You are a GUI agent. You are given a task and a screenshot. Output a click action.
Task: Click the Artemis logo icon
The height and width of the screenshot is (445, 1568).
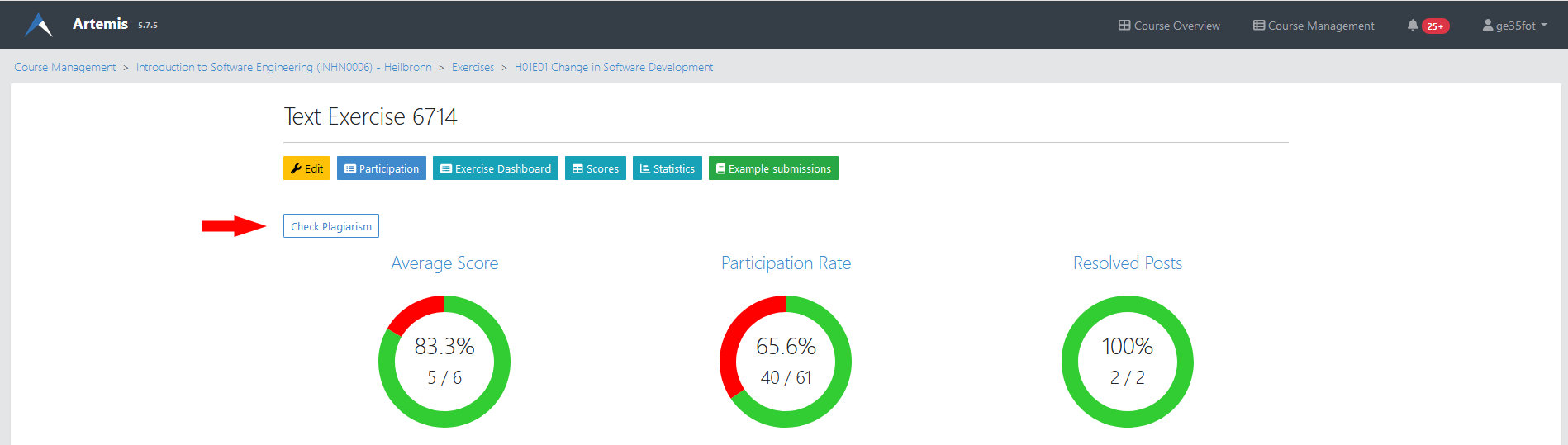click(x=39, y=25)
